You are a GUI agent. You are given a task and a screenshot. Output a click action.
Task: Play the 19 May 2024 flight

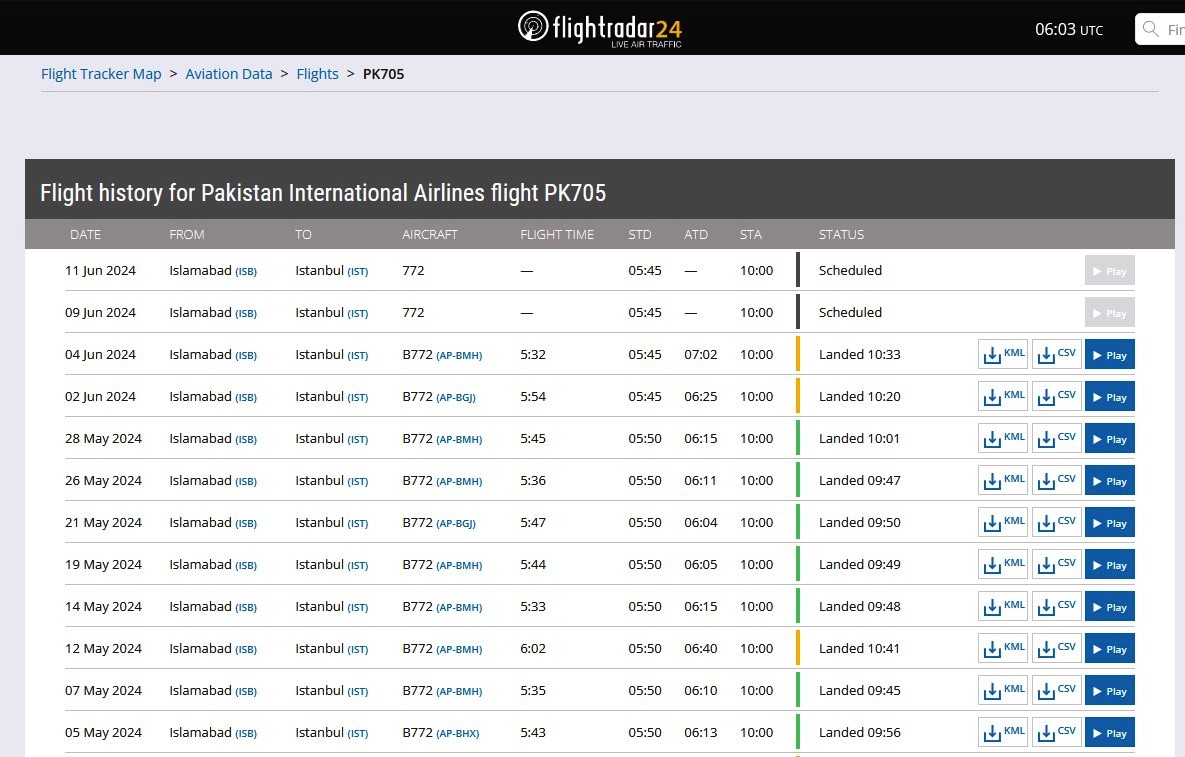(x=1109, y=564)
